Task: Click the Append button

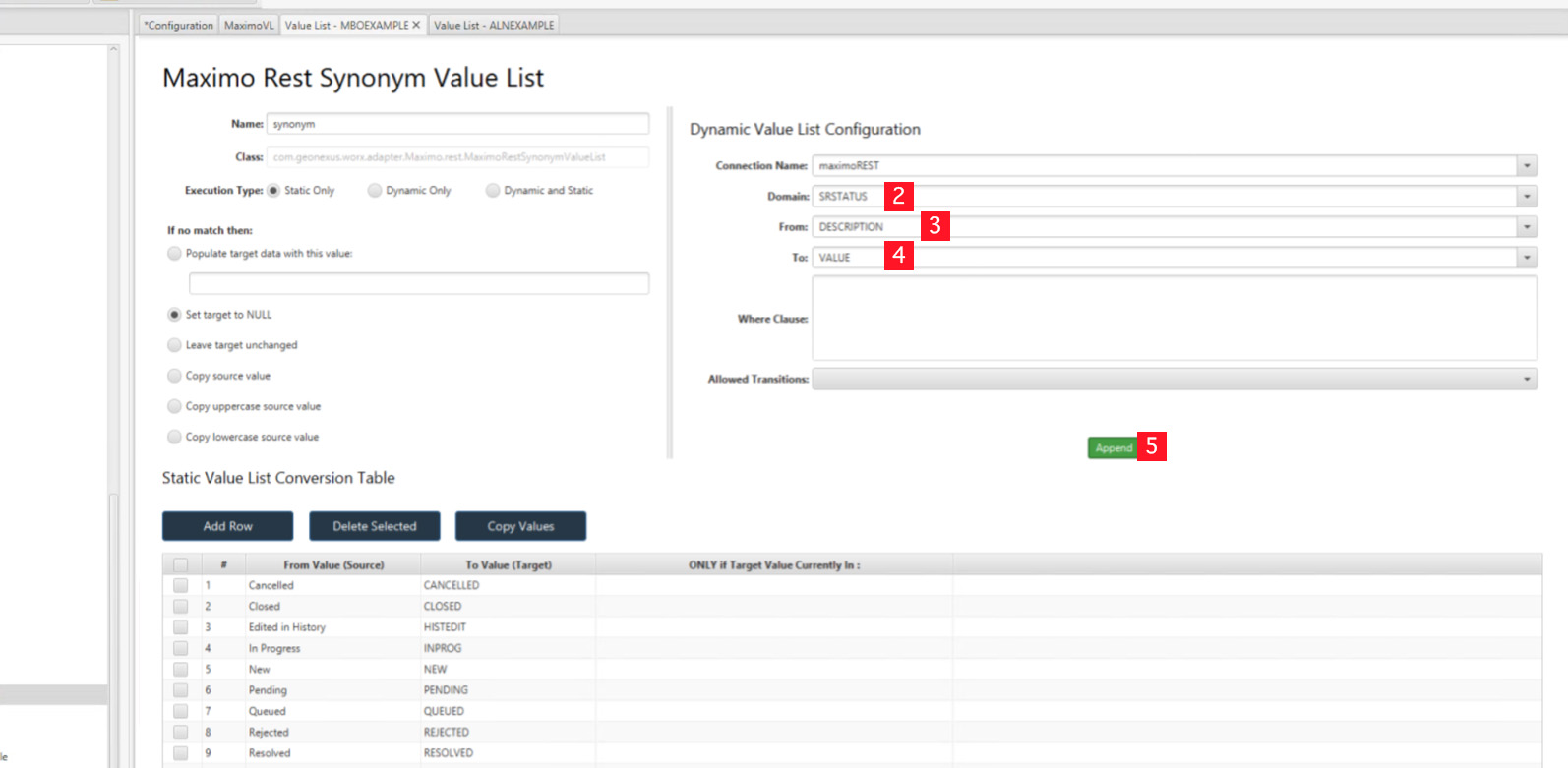Action: pyautogui.click(x=1113, y=447)
